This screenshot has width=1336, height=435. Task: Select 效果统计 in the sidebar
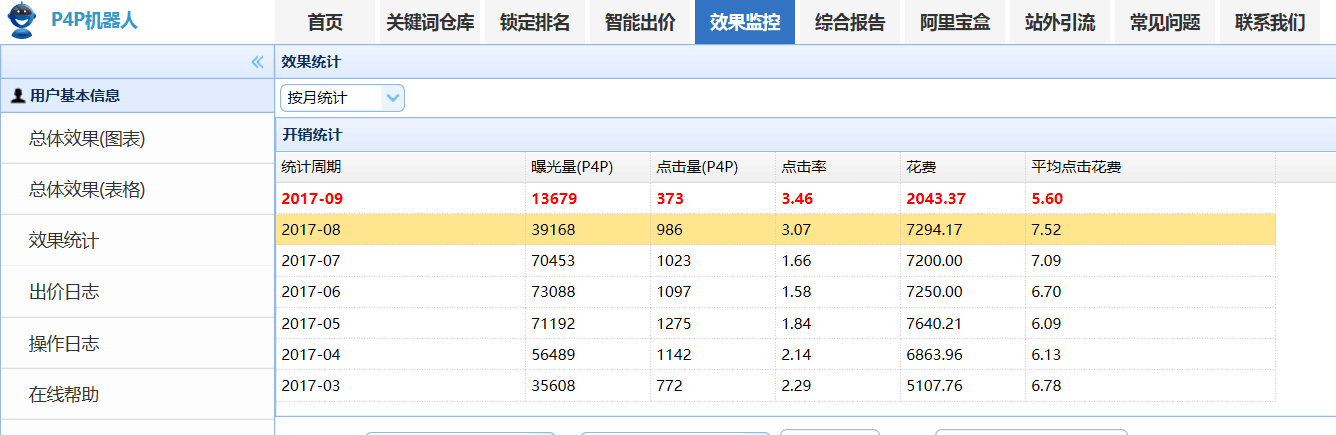point(137,241)
